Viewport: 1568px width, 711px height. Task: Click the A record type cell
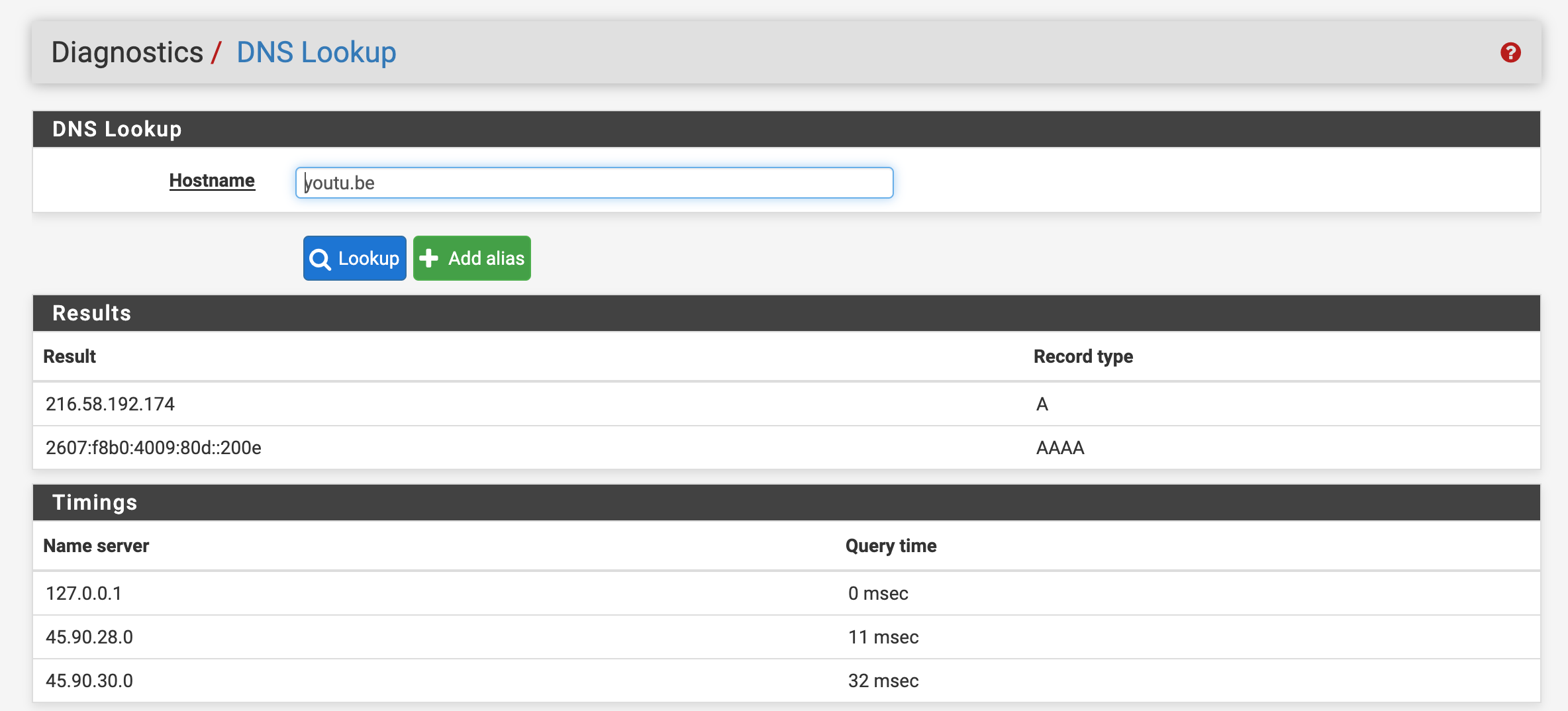[x=1042, y=404]
